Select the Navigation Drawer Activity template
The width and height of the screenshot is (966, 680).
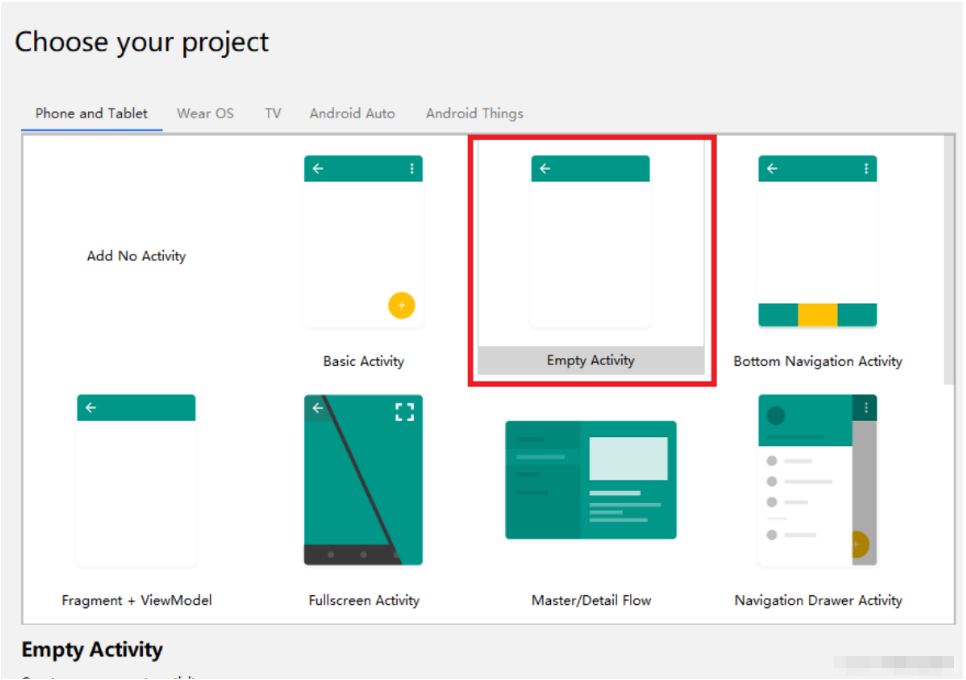coord(817,480)
